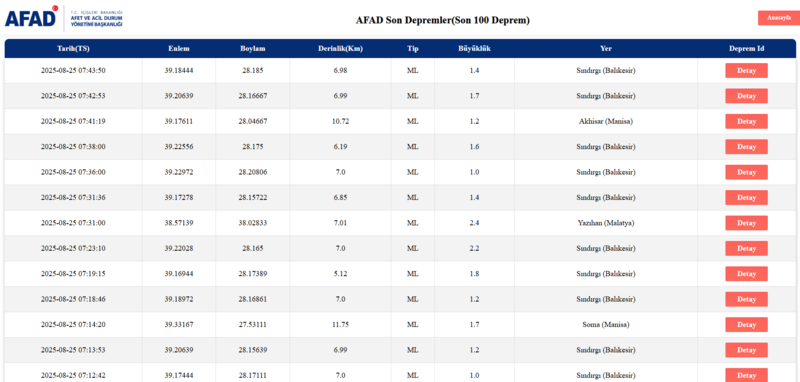800x382 pixels.
Task: View Detay for the Soma (Manisa) earthquake
Action: click(746, 324)
